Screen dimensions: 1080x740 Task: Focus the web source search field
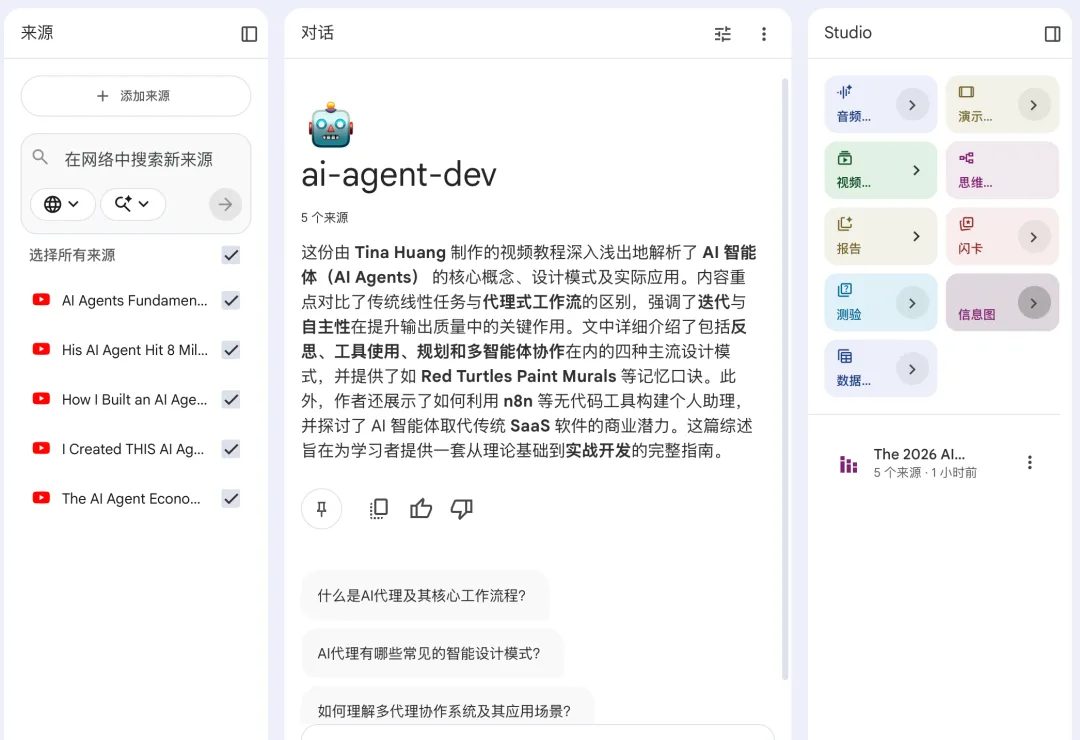point(138,159)
